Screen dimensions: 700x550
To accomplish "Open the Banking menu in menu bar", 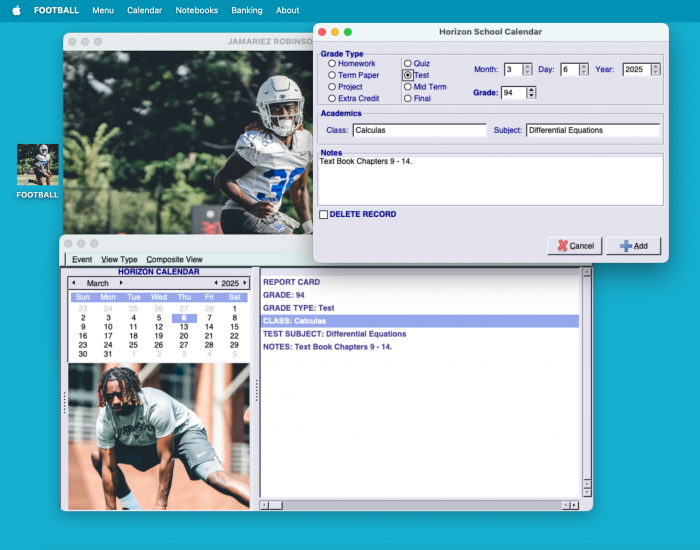I will (x=246, y=10).
